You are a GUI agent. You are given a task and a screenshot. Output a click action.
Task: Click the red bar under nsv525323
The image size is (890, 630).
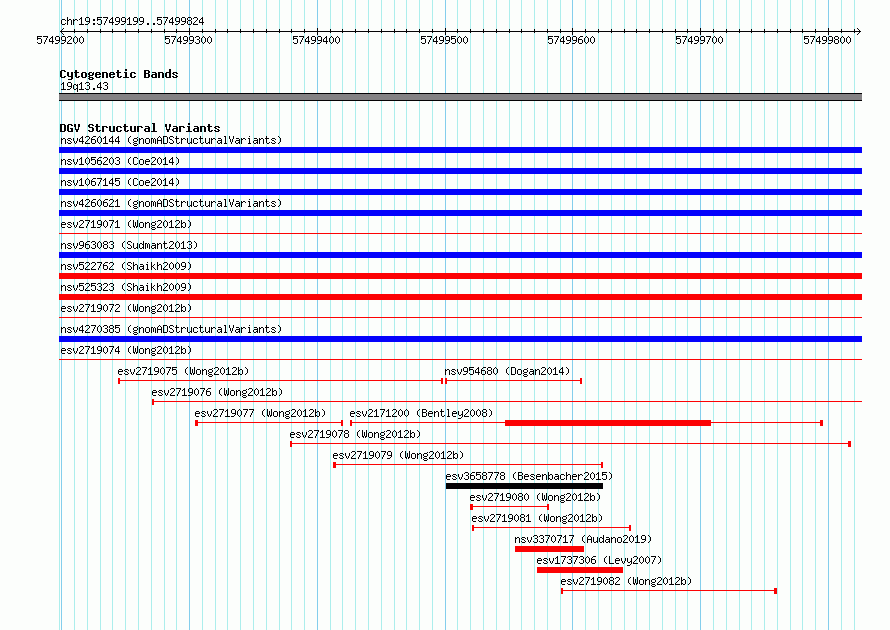pos(460,297)
